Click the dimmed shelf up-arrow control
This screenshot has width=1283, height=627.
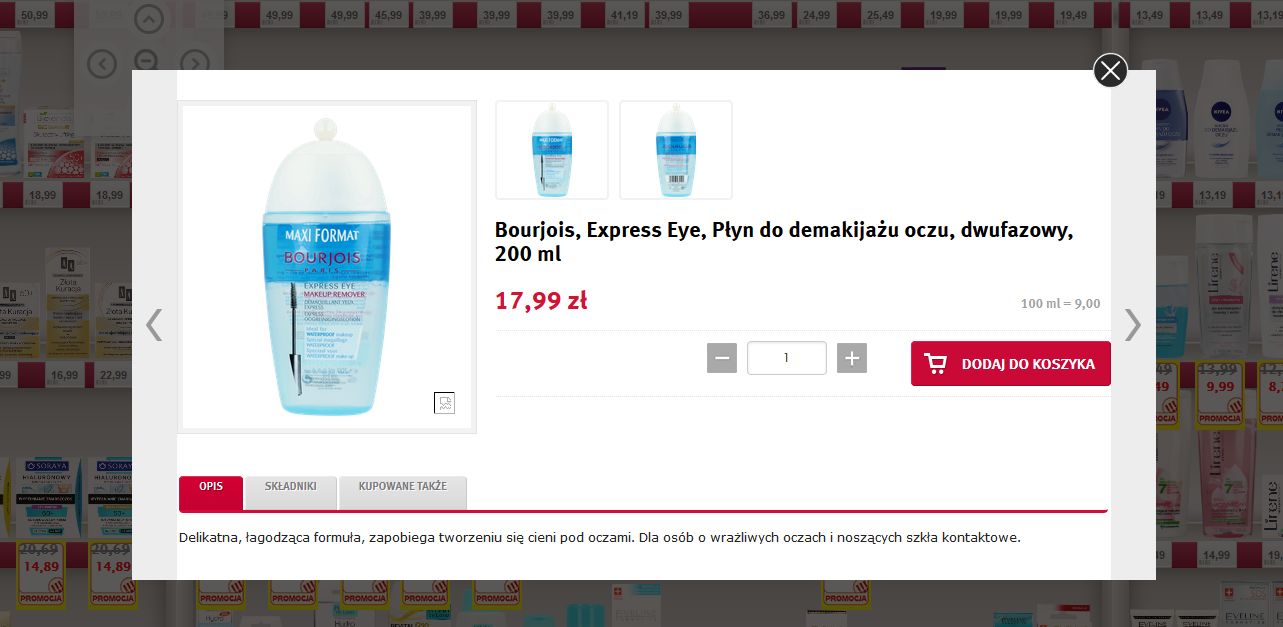pos(148,19)
